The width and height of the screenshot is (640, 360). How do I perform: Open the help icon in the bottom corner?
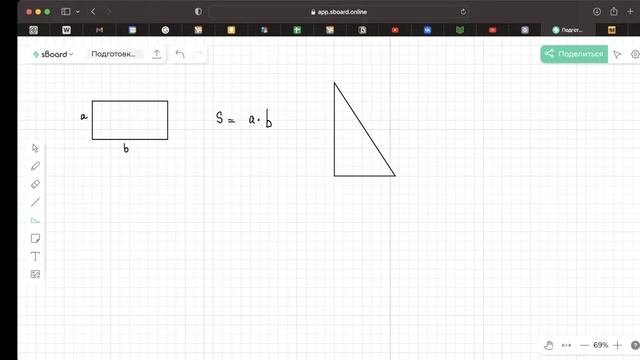(x=635, y=345)
